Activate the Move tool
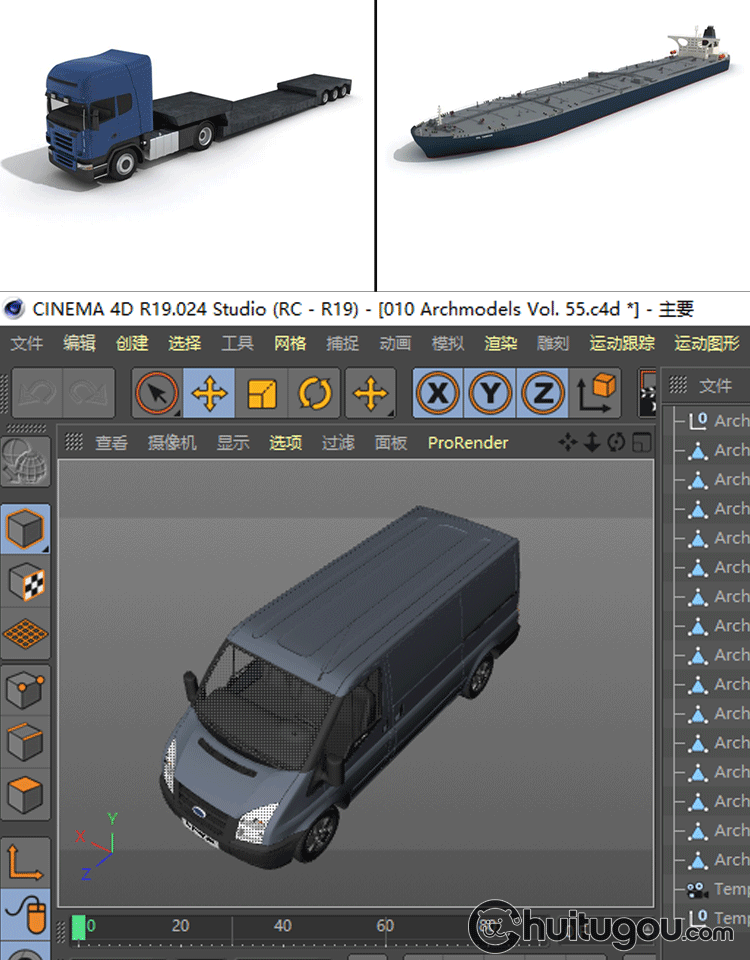 (x=209, y=393)
